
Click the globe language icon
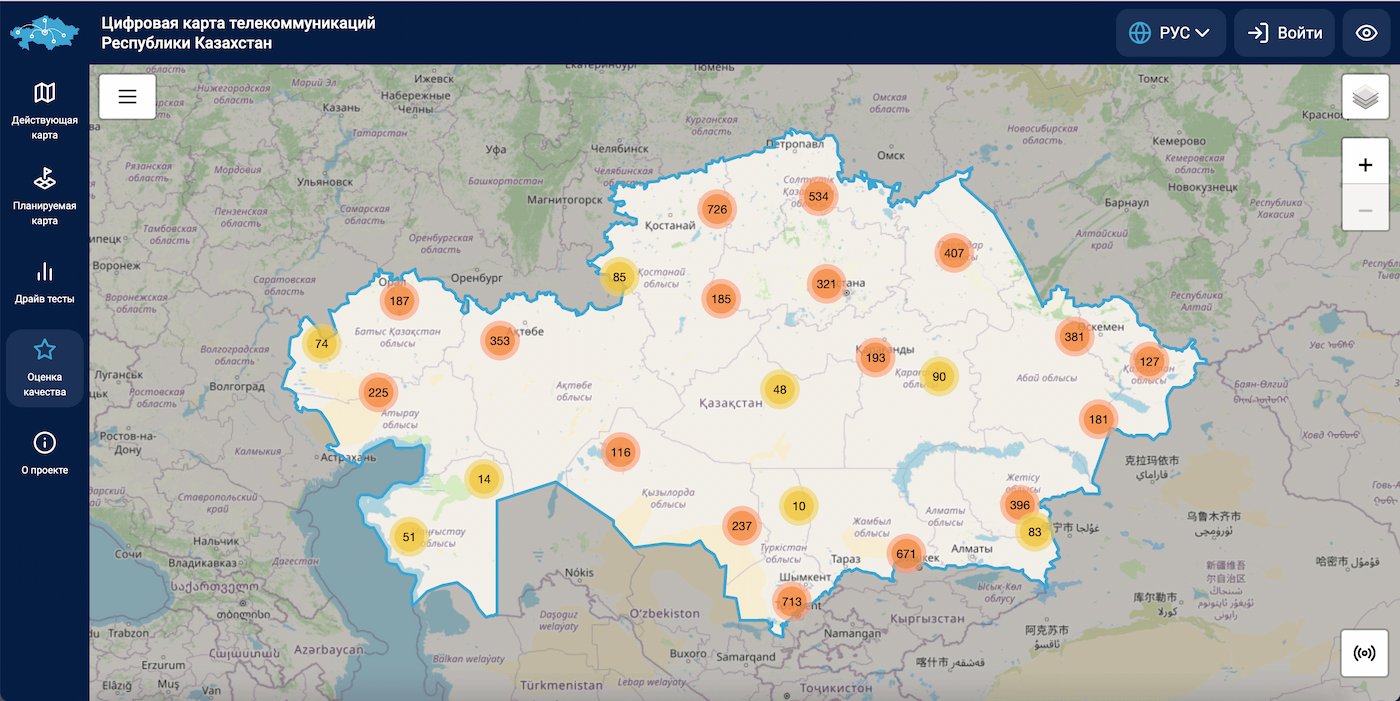click(1140, 33)
